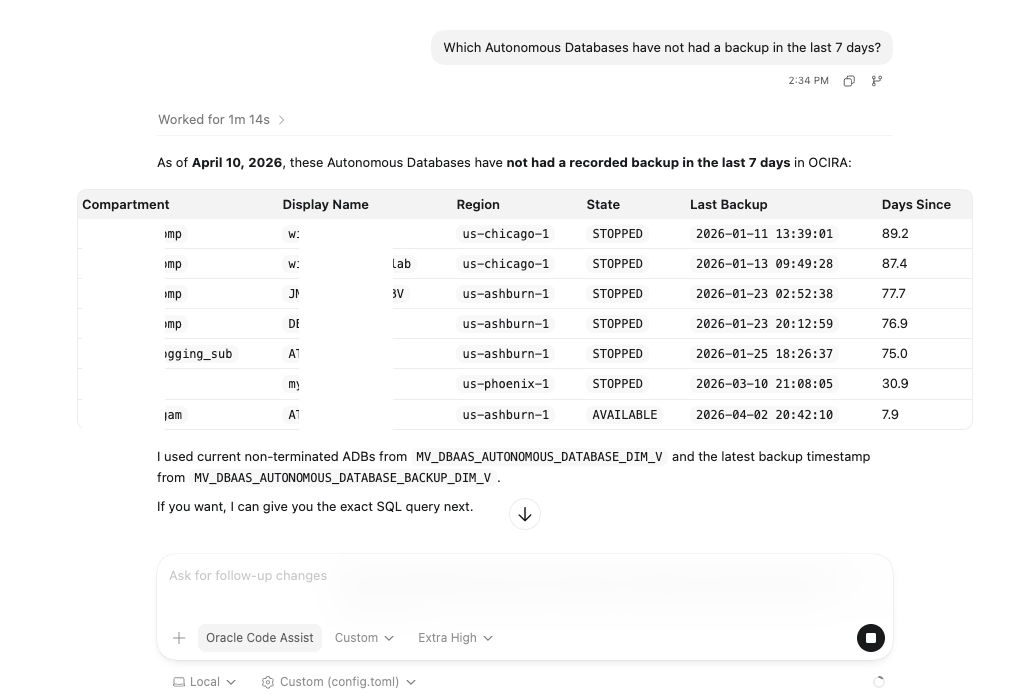Click the Days Since column header

[916, 205]
